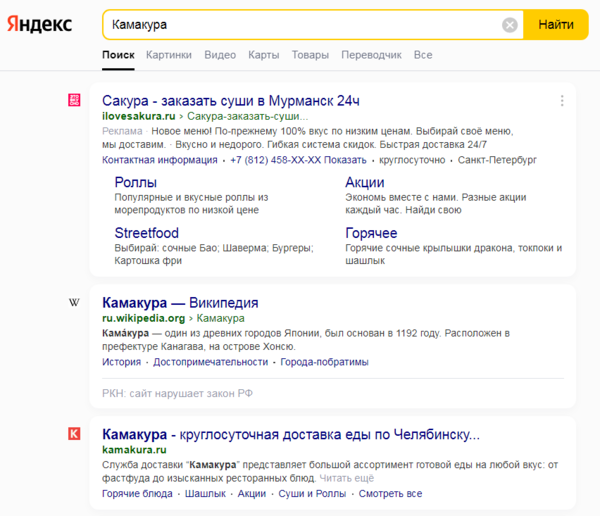600x516 pixels.
Task: Expand the Все services menu
Action: coord(423,55)
